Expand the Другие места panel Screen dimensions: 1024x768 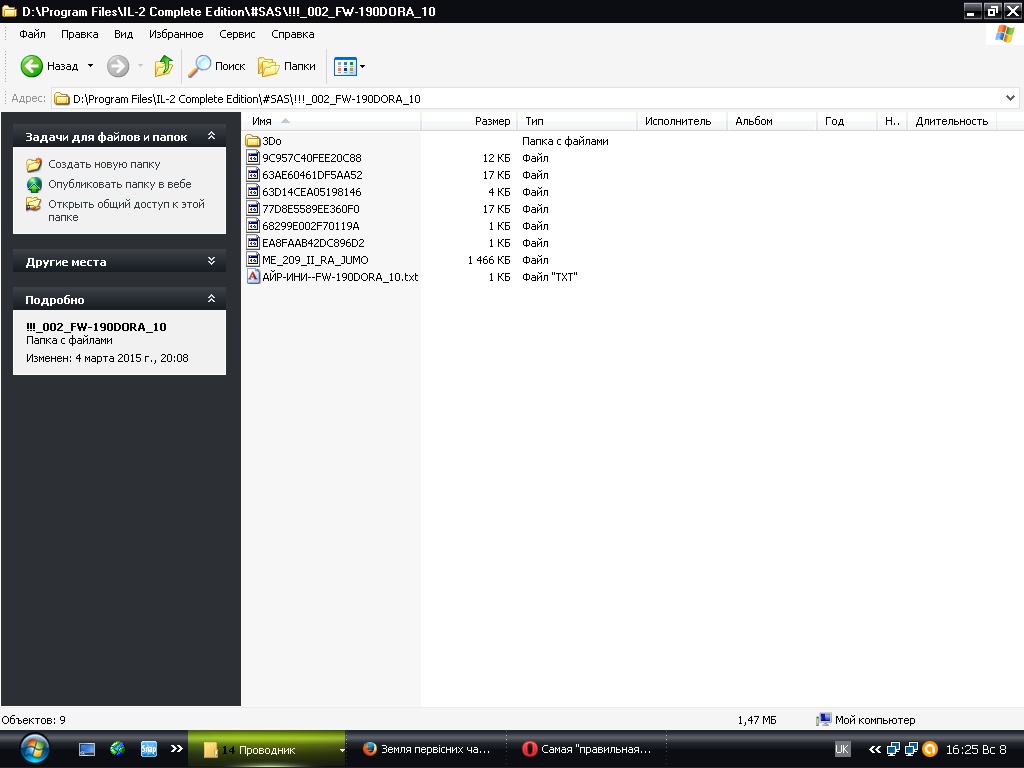(x=211, y=261)
